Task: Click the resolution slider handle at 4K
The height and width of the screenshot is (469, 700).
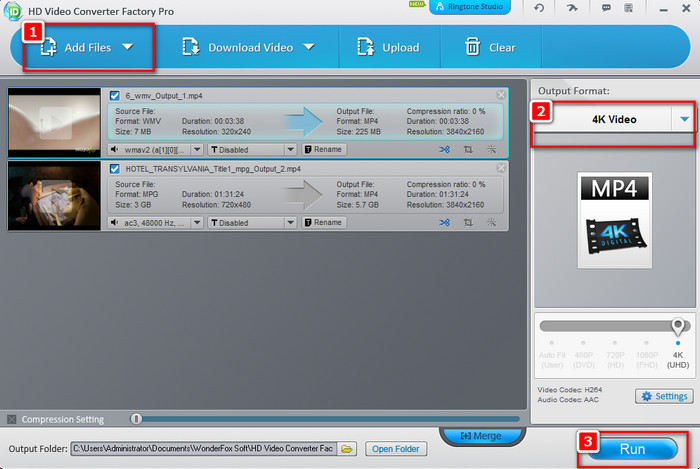Action: coord(678,327)
